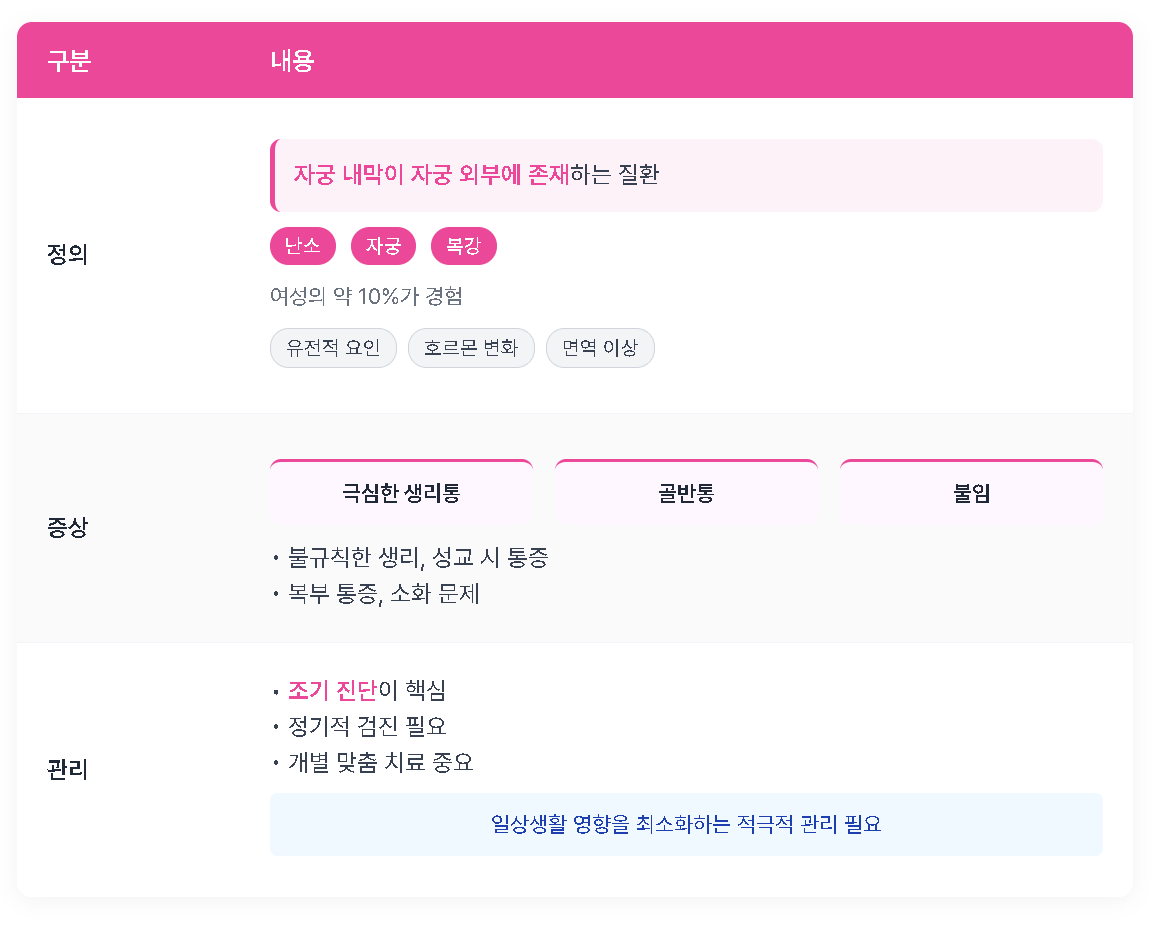Click the 구분 column header
This screenshot has height=930, width=1152.
click(x=69, y=60)
